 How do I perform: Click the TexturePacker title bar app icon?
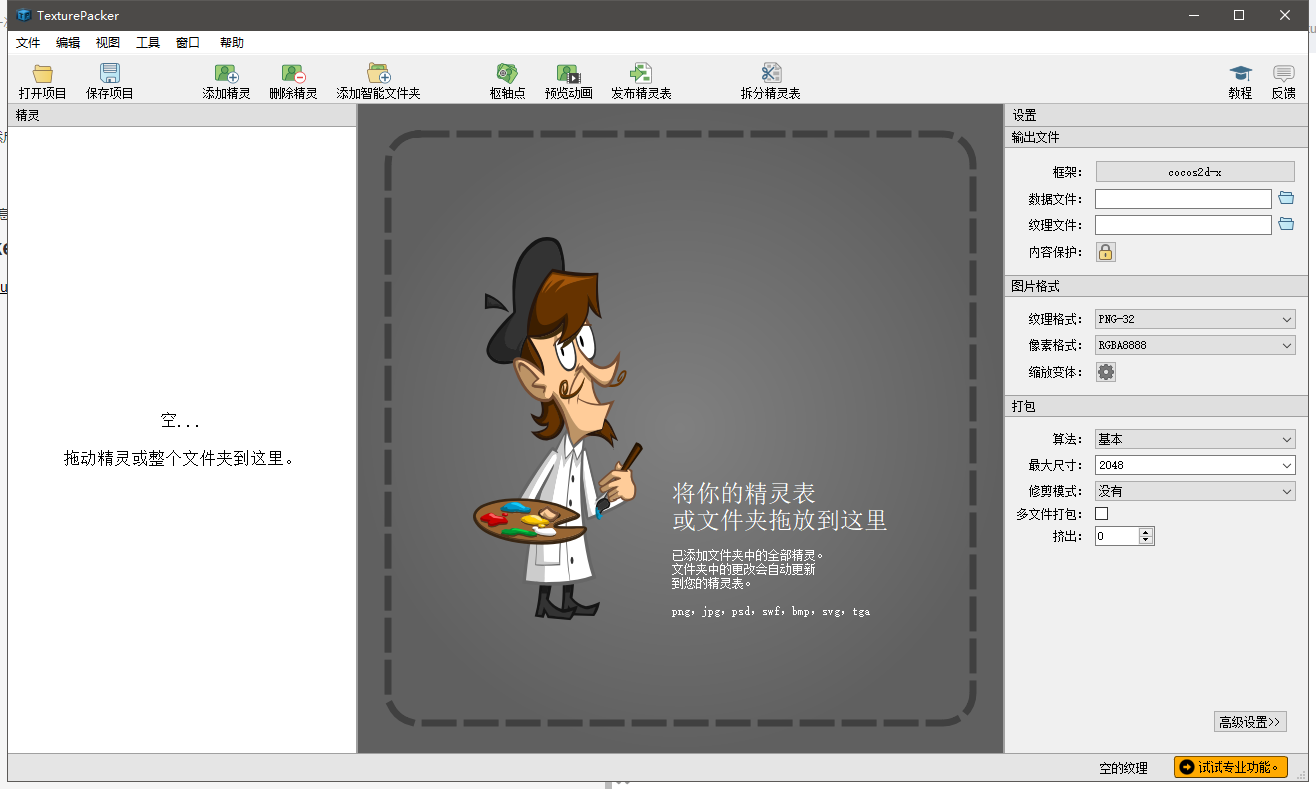click(x=23, y=15)
